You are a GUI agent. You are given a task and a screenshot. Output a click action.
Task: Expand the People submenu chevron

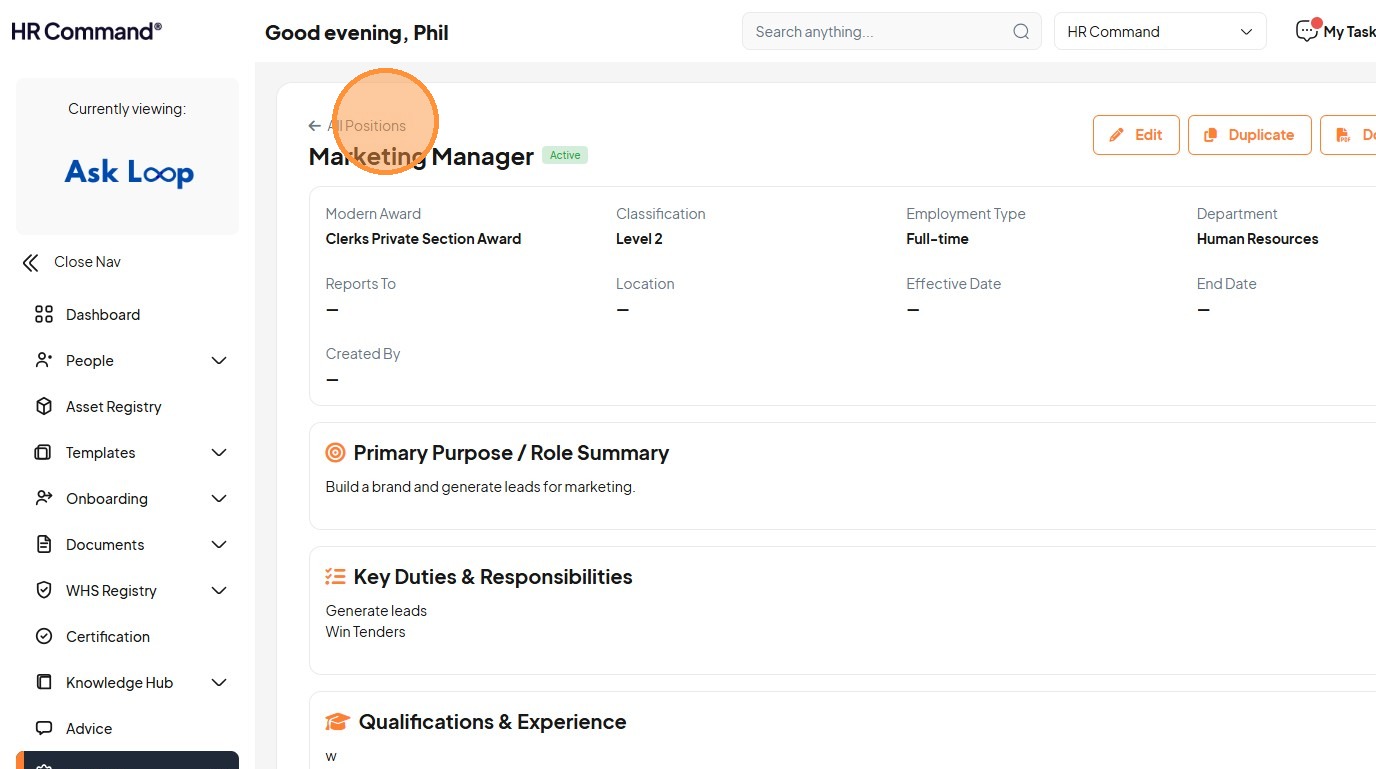click(x=219, y=361)
